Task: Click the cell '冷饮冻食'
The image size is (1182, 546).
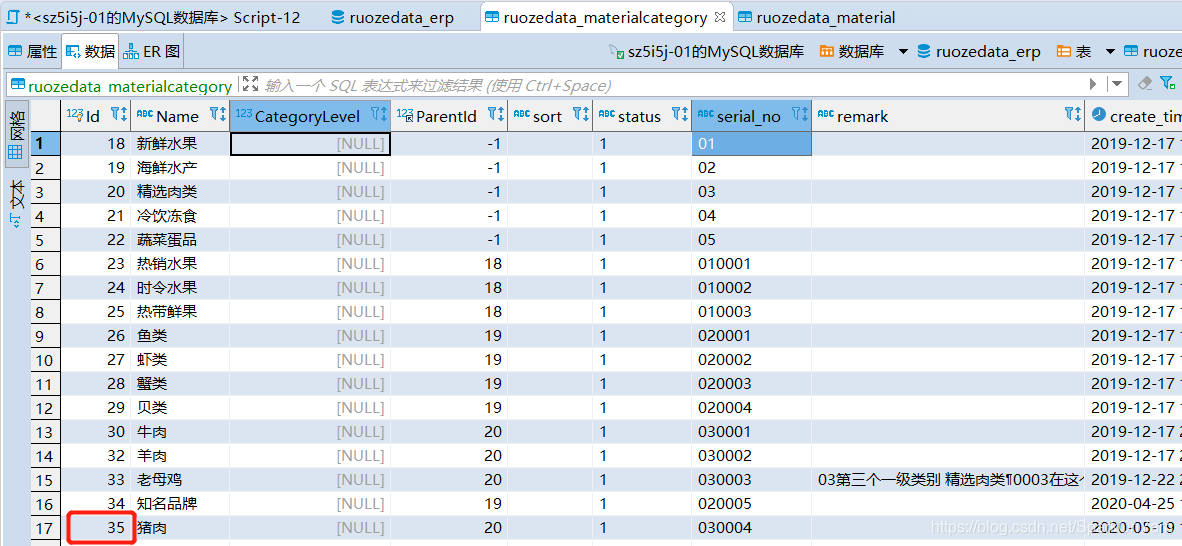Action: coord(179,216)
